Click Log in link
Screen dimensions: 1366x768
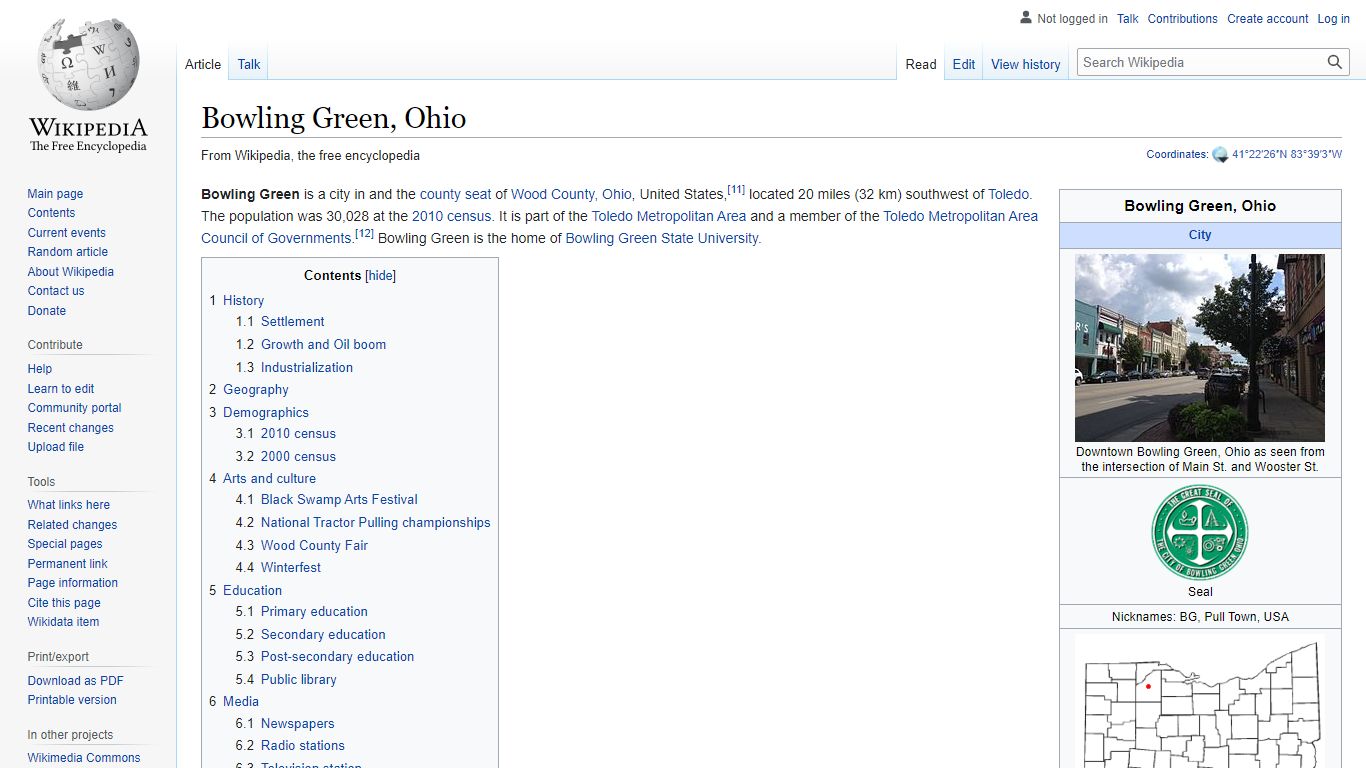click(1334, 19)
